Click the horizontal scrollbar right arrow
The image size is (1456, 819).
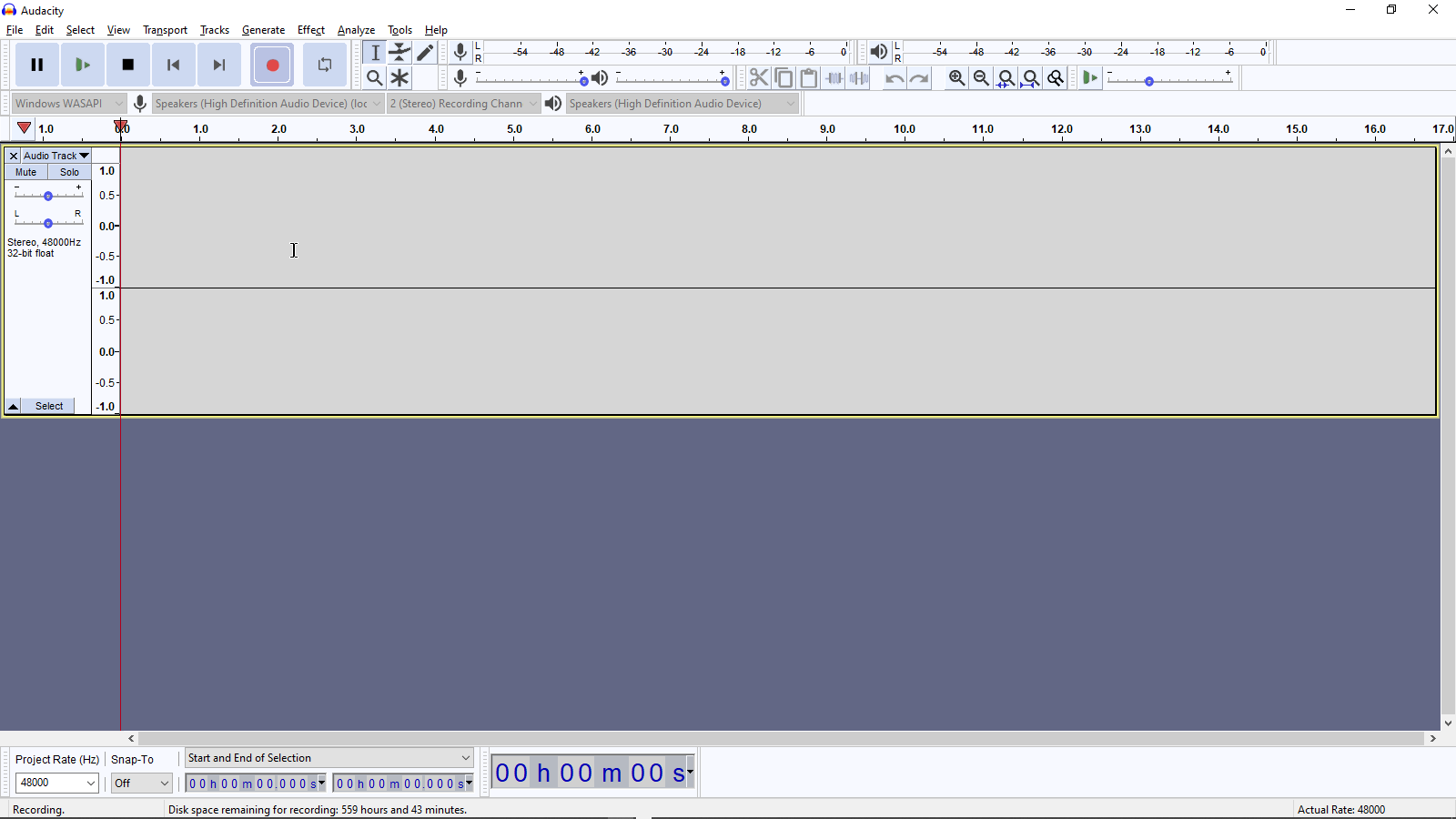(x=1433, y=739)
